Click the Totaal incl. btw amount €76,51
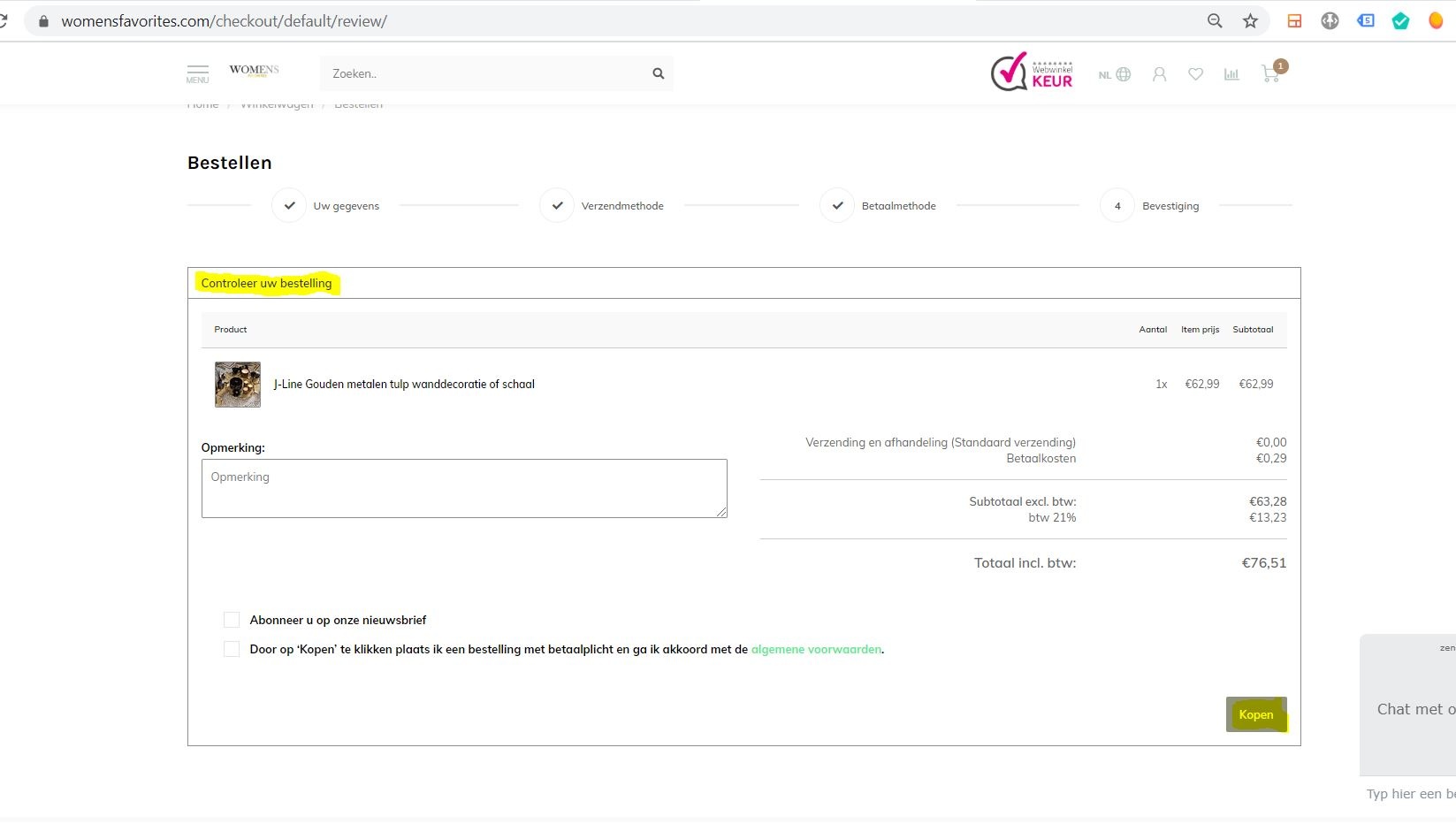The height and width of the screenshot is (824, 1456). tap(1264, 562)
